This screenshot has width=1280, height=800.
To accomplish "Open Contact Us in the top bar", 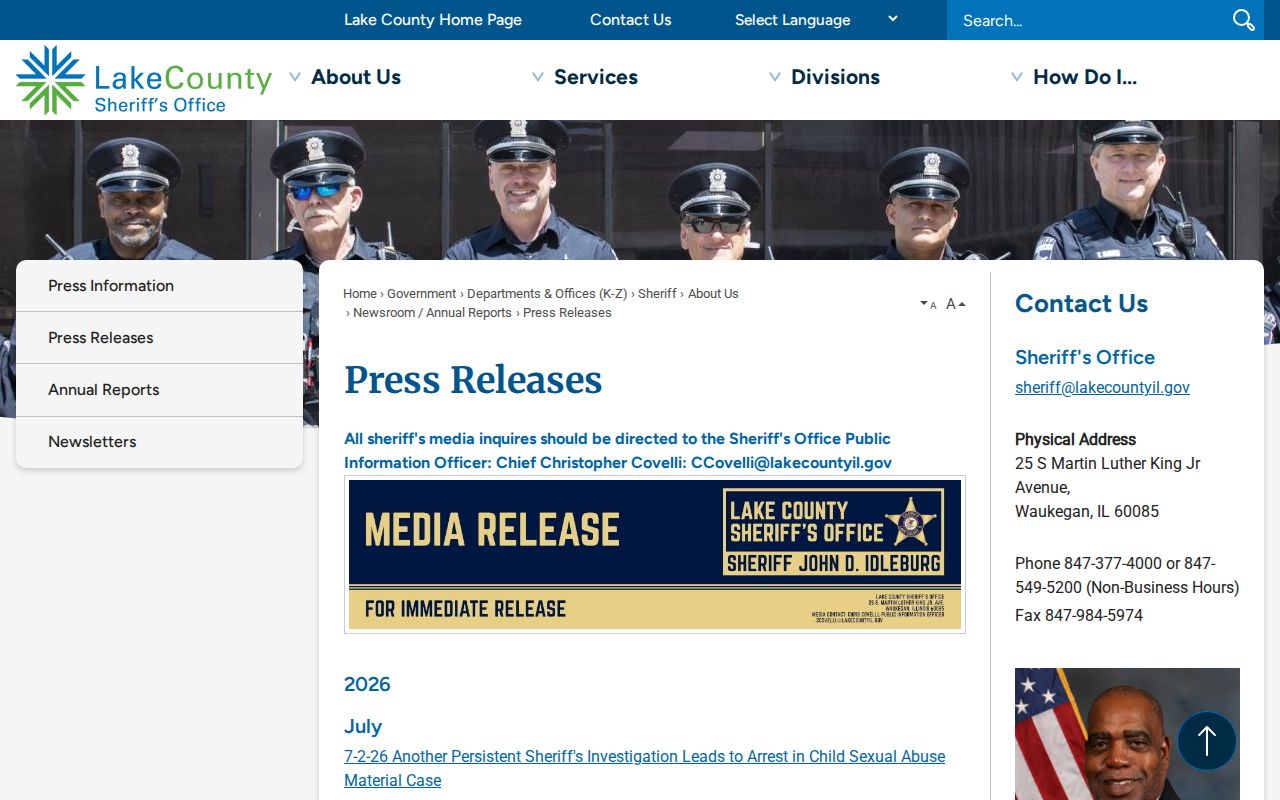I will pos(631,20).
